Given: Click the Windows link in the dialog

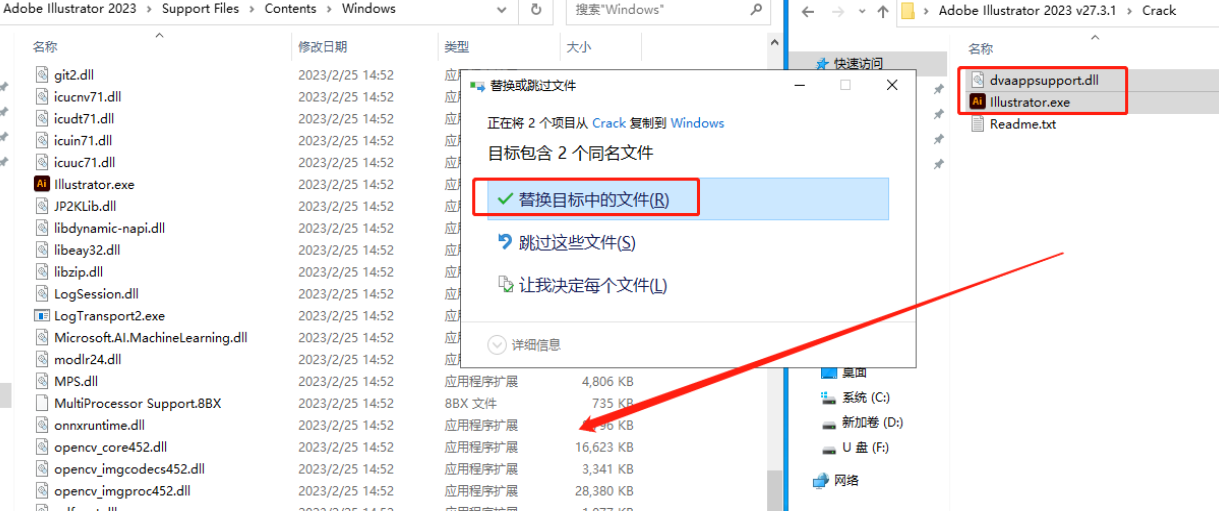Looking at the screenshot, I should coord(697,123).
